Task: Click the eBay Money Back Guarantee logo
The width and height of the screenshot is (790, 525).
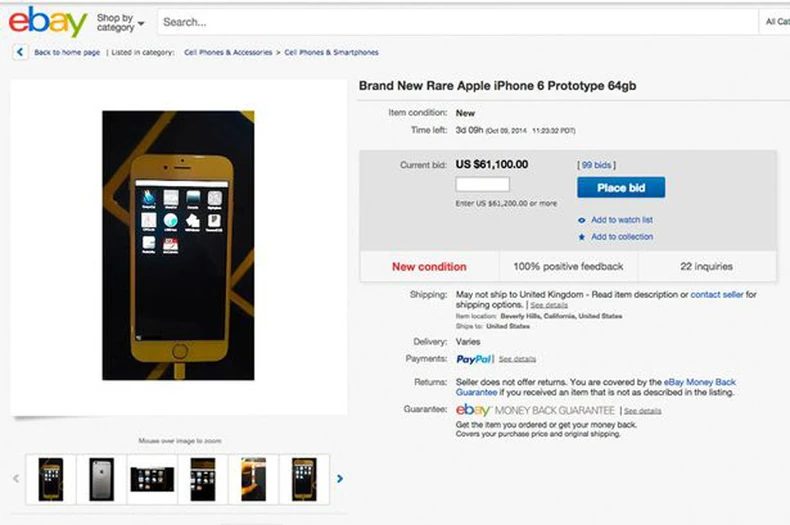Action: point(535,410)
